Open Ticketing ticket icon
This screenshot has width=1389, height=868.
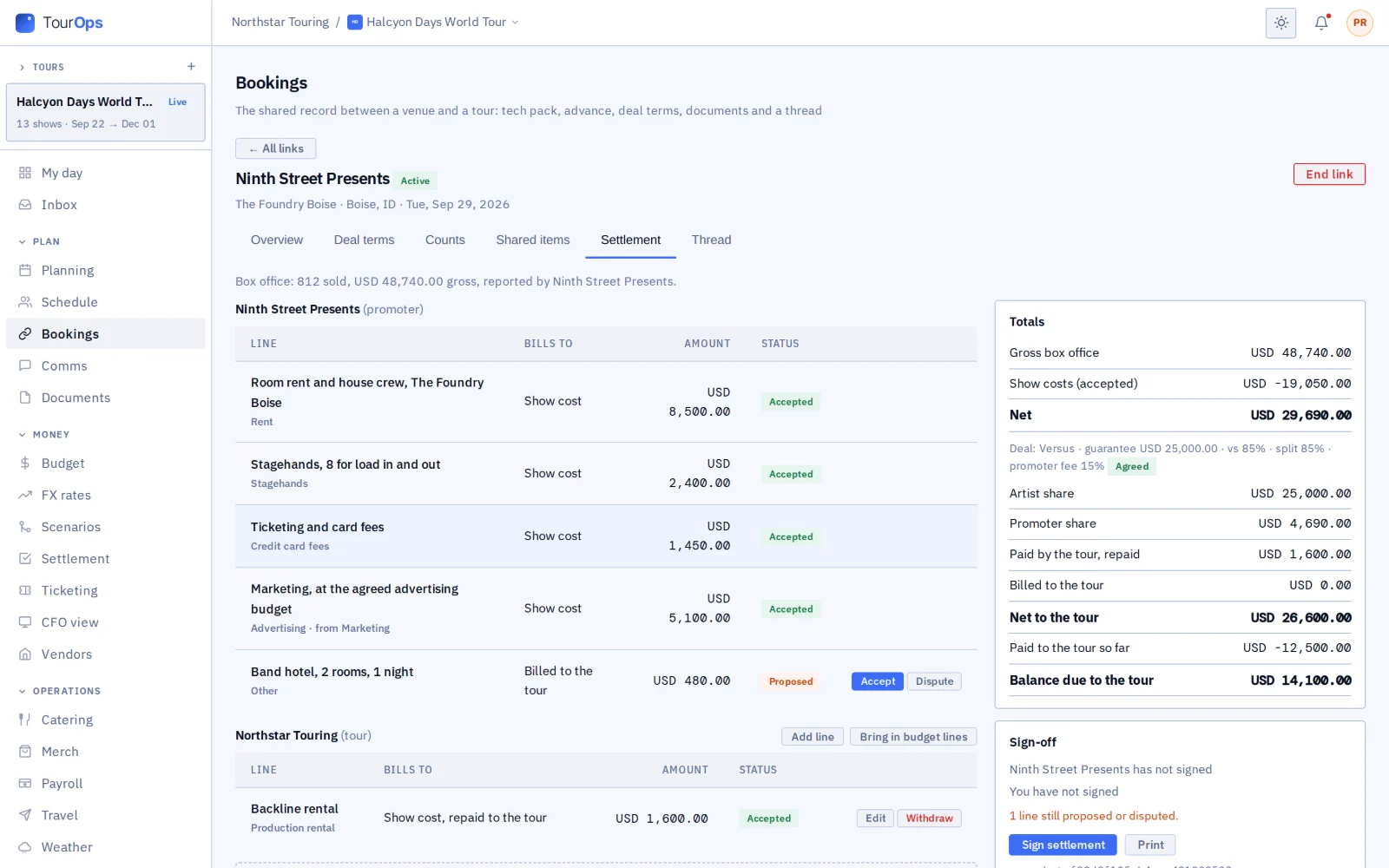pos(25,591)
